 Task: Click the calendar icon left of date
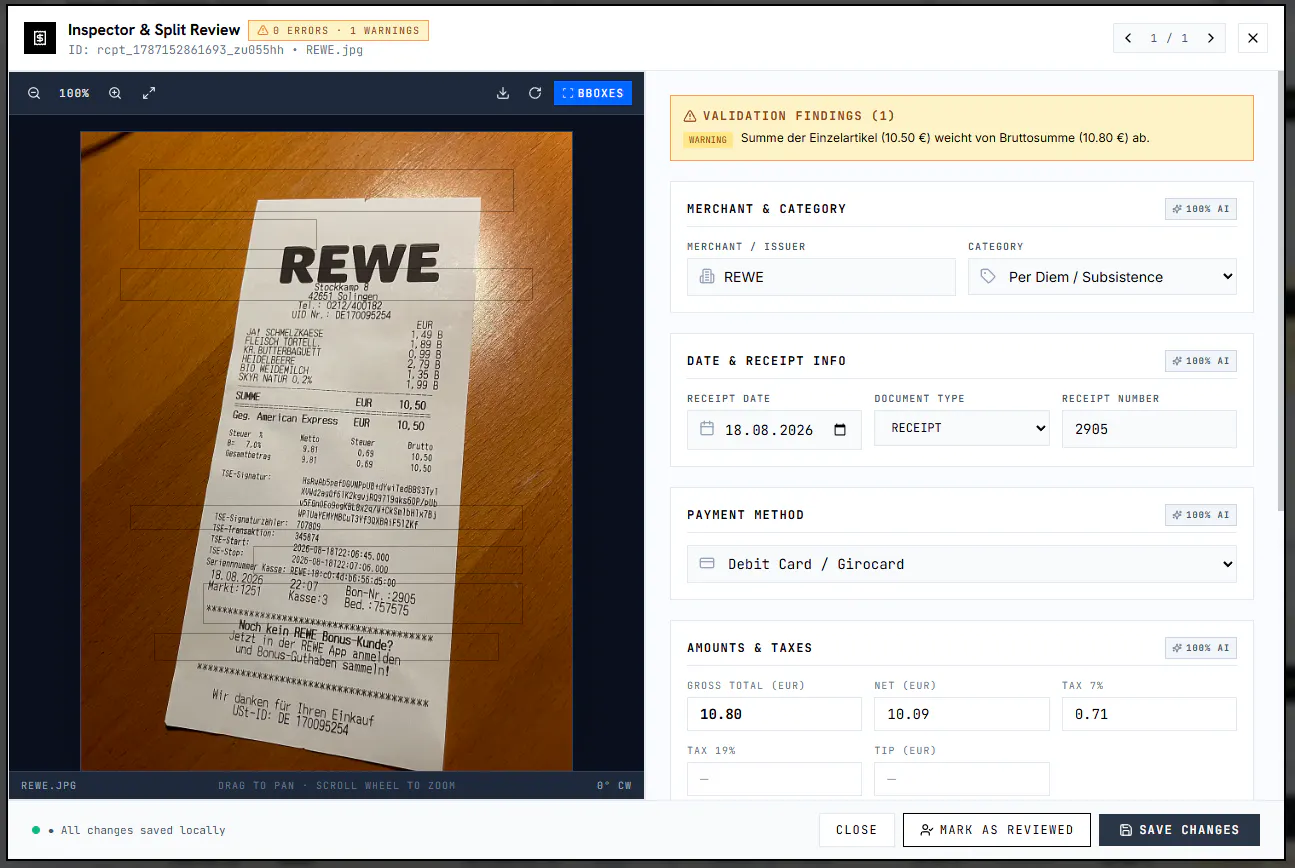(707, 429)
